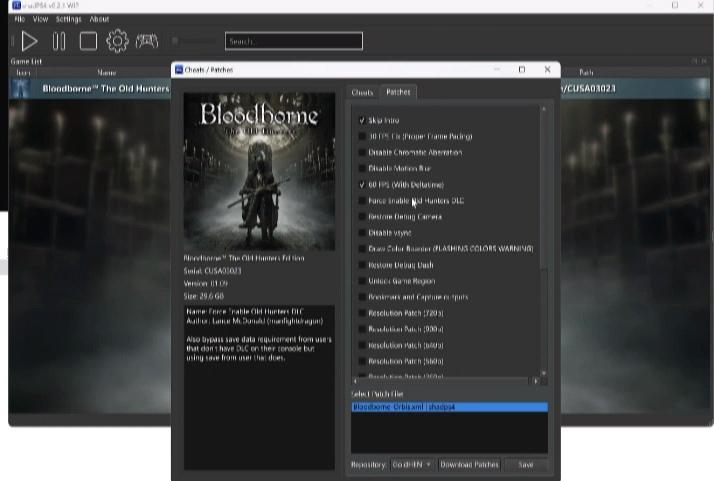Screen dimensions: 714x481
Task: Enable Disable Motion Blur patch
Action: [x=362, y=168]
